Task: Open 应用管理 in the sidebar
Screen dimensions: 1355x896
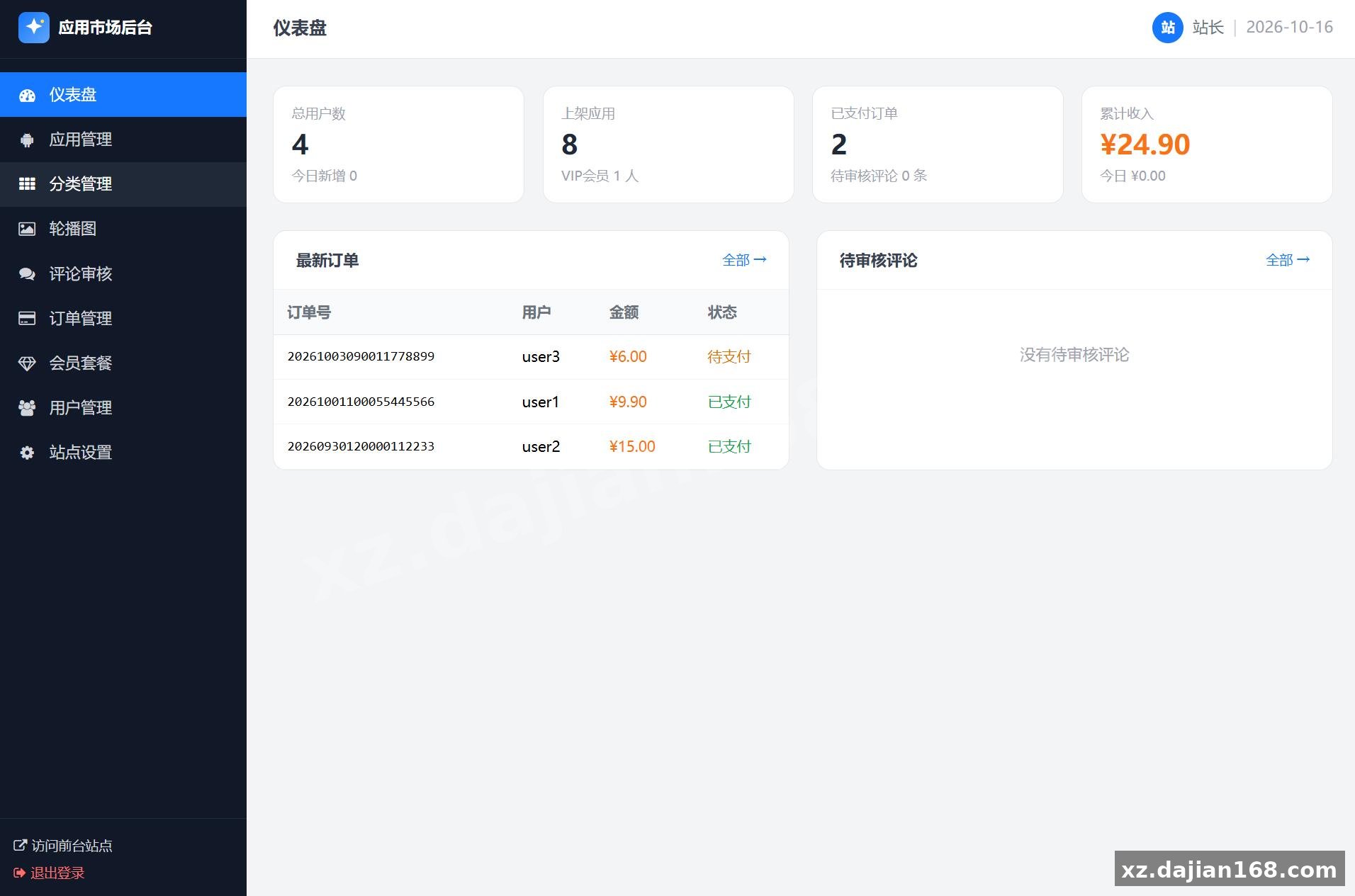Action: click(123, 140)
